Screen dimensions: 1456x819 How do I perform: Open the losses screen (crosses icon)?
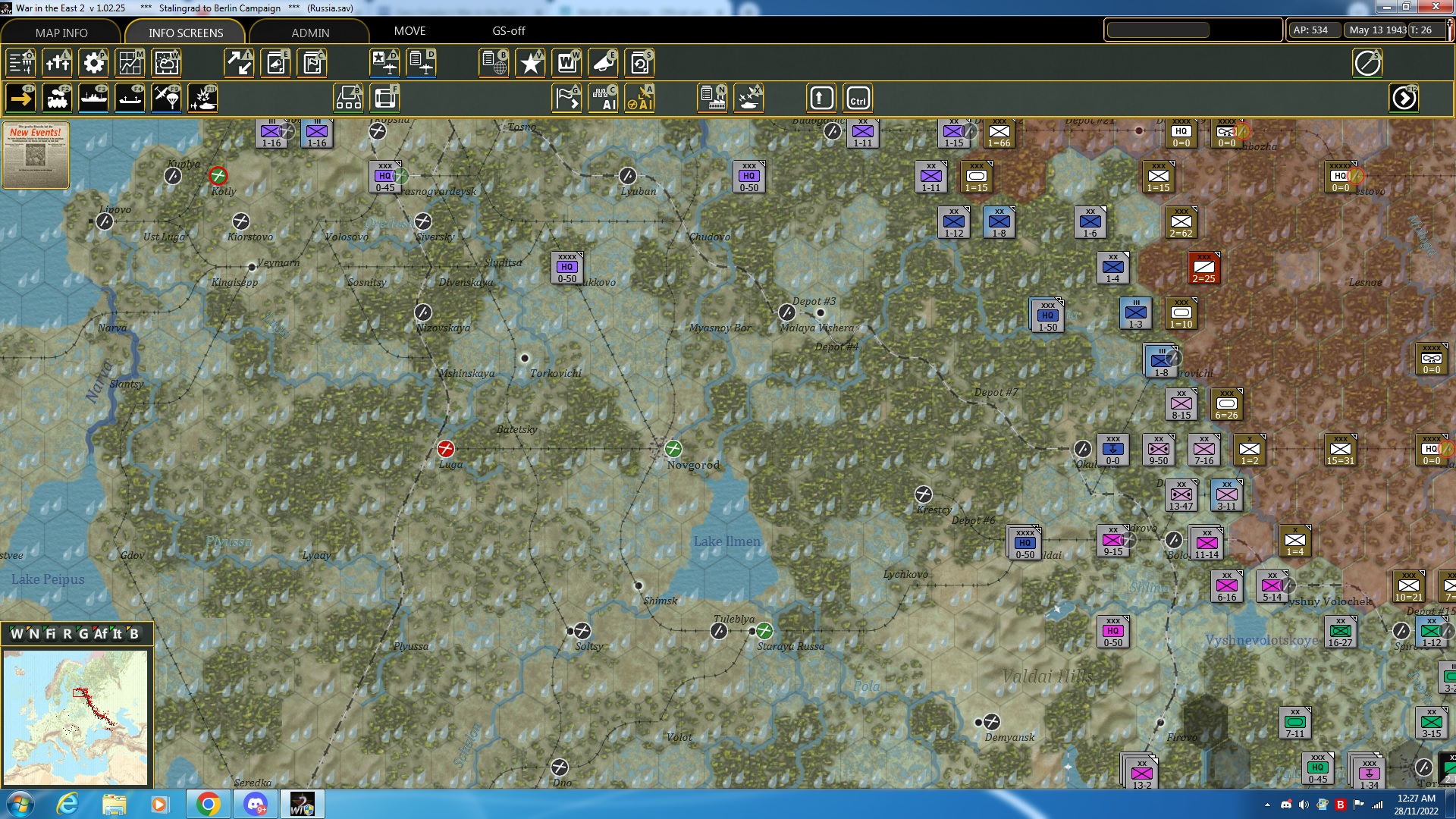(x=57, y=63)
